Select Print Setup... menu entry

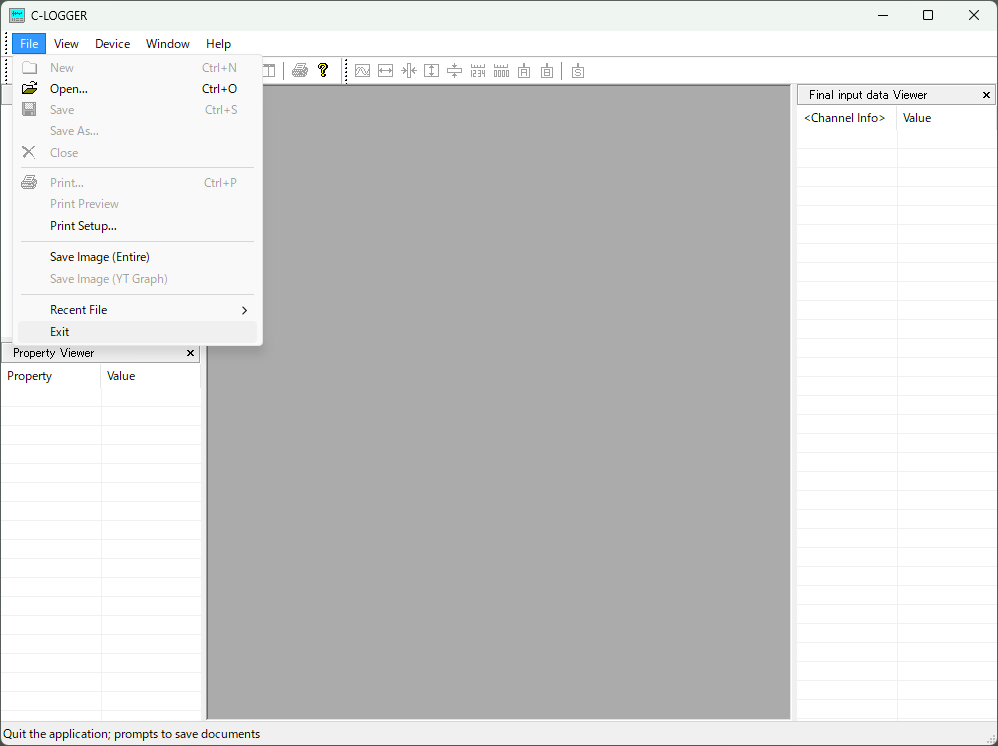(83, 226)
